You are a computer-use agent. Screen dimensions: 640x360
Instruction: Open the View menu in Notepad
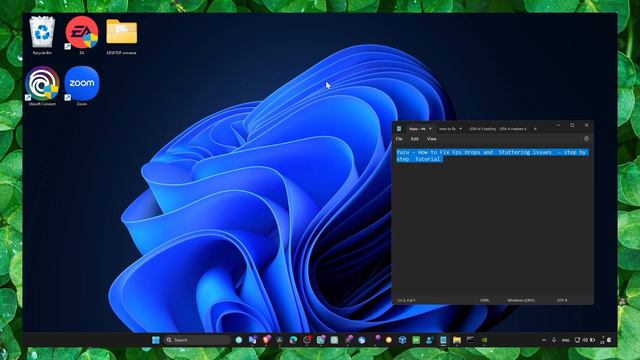[431, 139]
